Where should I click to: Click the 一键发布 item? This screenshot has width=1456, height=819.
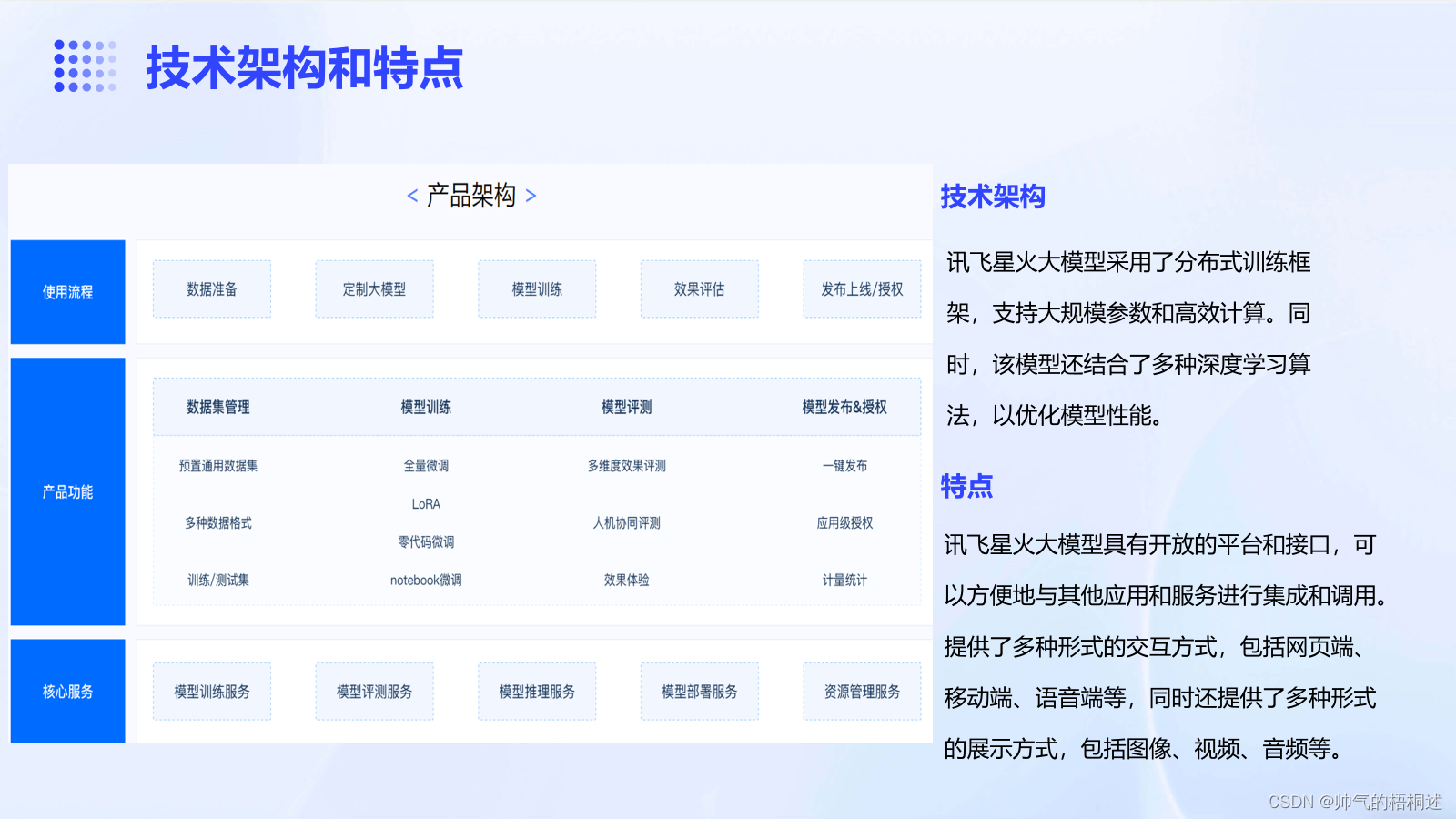pos(844,465)
